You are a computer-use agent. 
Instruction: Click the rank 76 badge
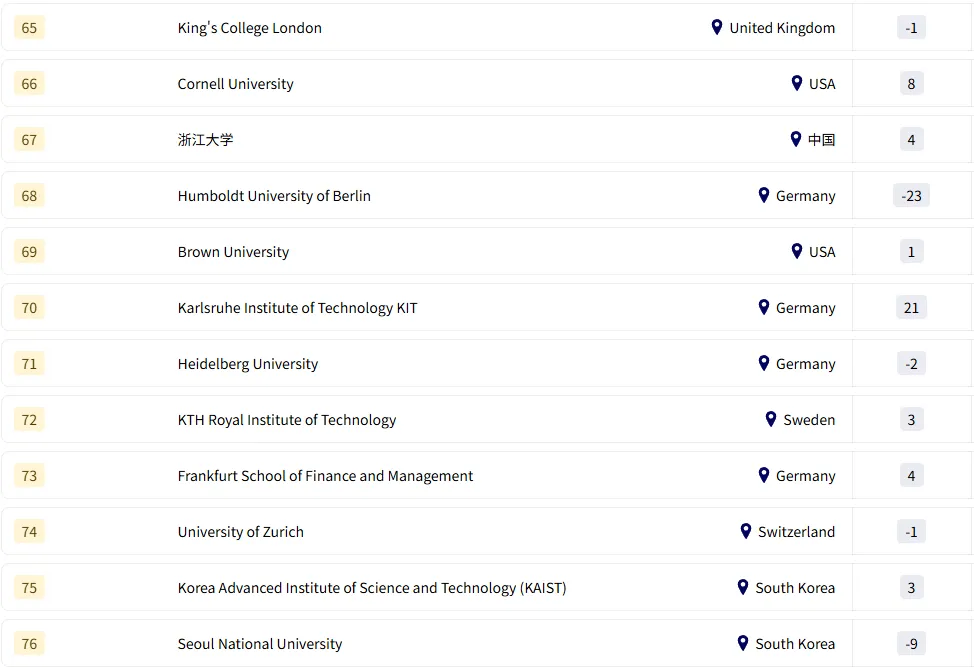[29, 644]
